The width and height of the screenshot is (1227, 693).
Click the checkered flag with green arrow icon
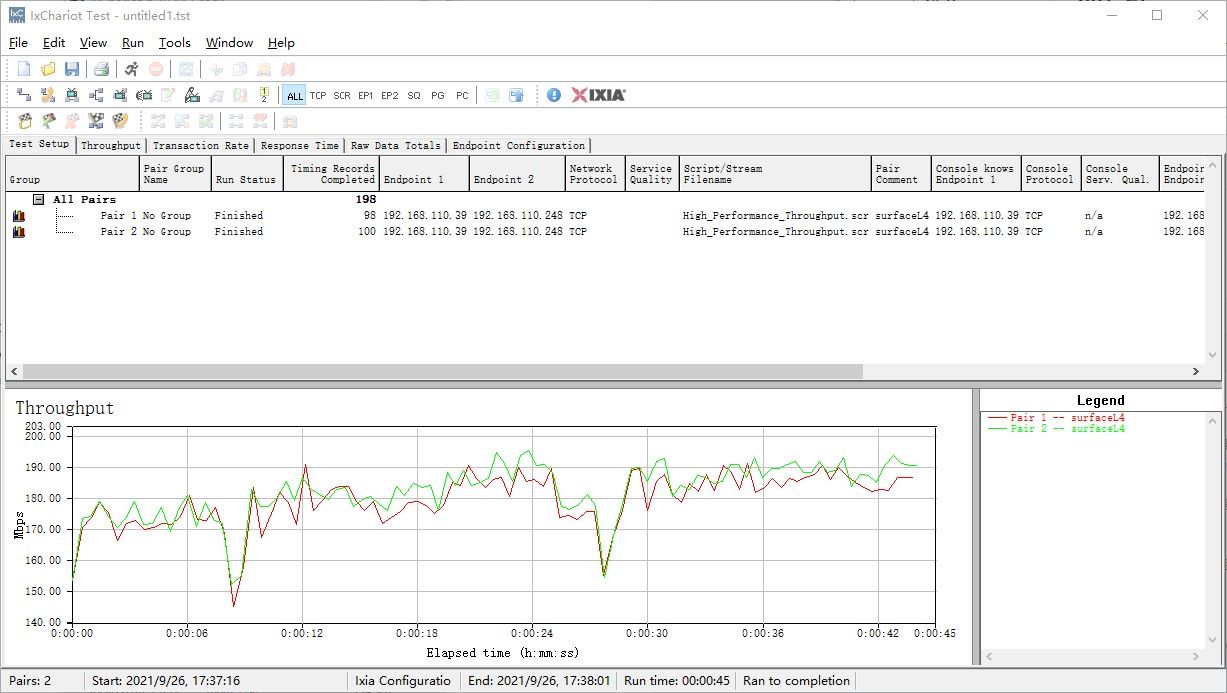click(48, 121)
